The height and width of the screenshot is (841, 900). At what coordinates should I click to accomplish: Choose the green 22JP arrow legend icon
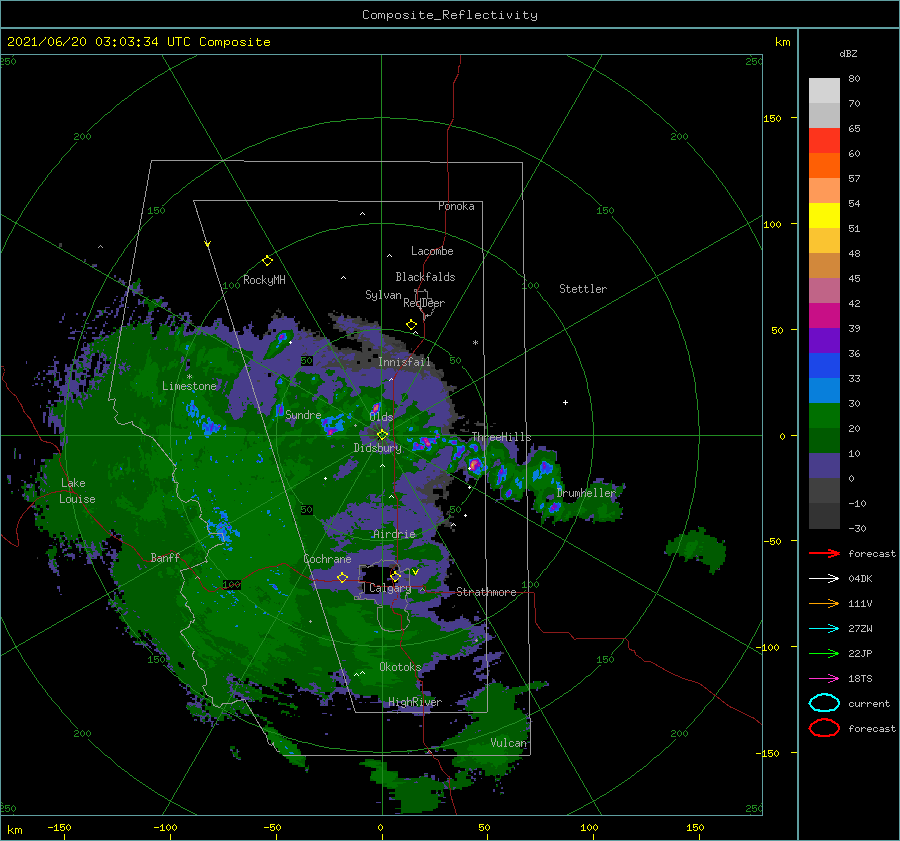824,653
